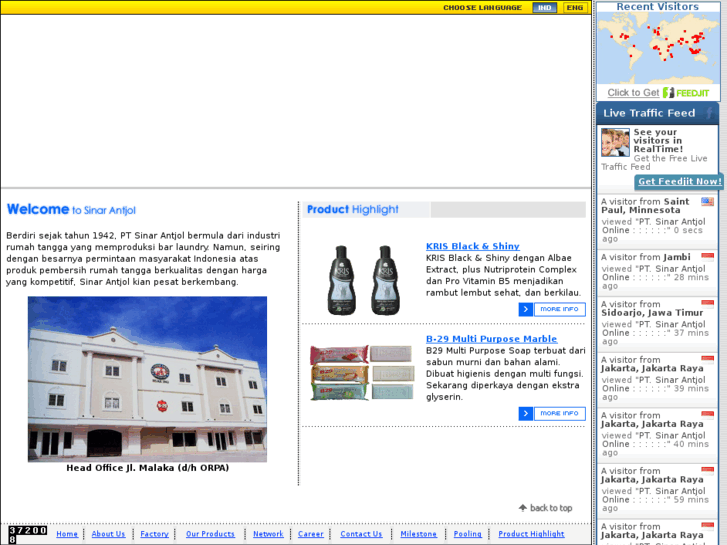Screen dimensions: 727x545
Task: Click More Info for KRIS Black & Shiny
Action: click(x=560, y=309)
